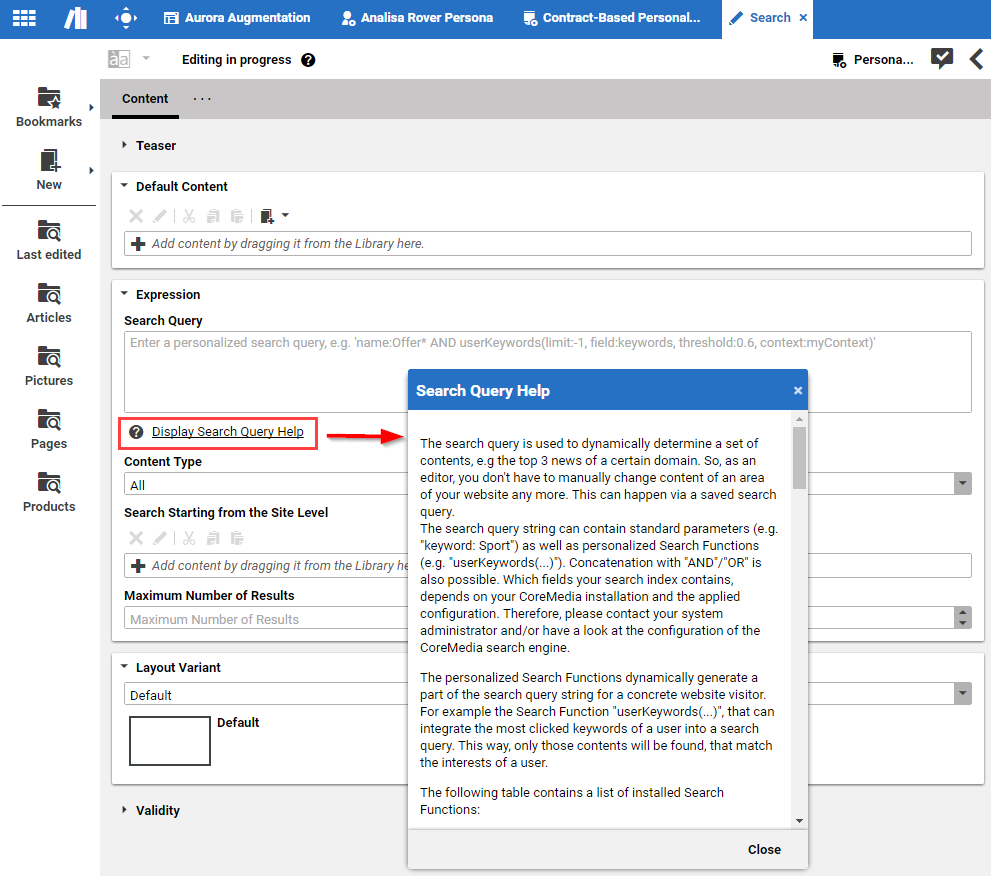This screenshot has height=876, width=991.
Task: Open the apps grid menu icon
Action: click(x=24, y=18)
